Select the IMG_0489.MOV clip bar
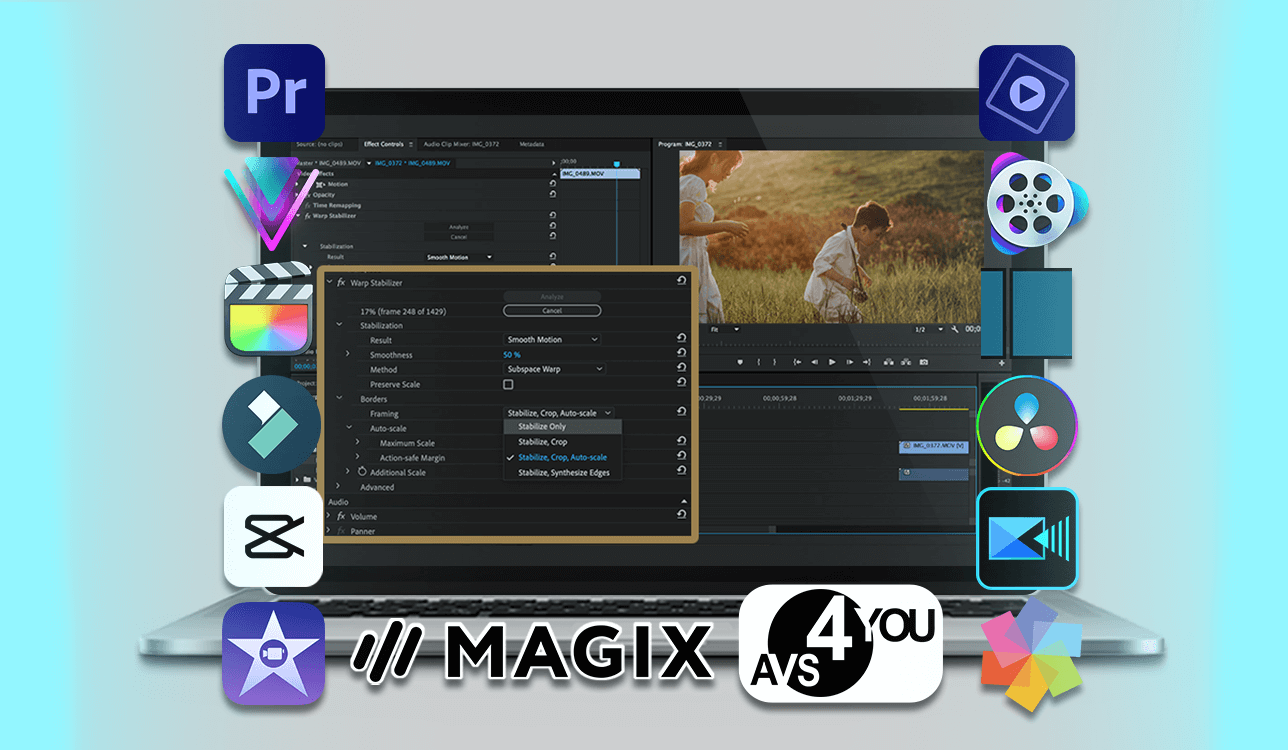The height and width of the screenshot is (750, 1288). point(600,173)
